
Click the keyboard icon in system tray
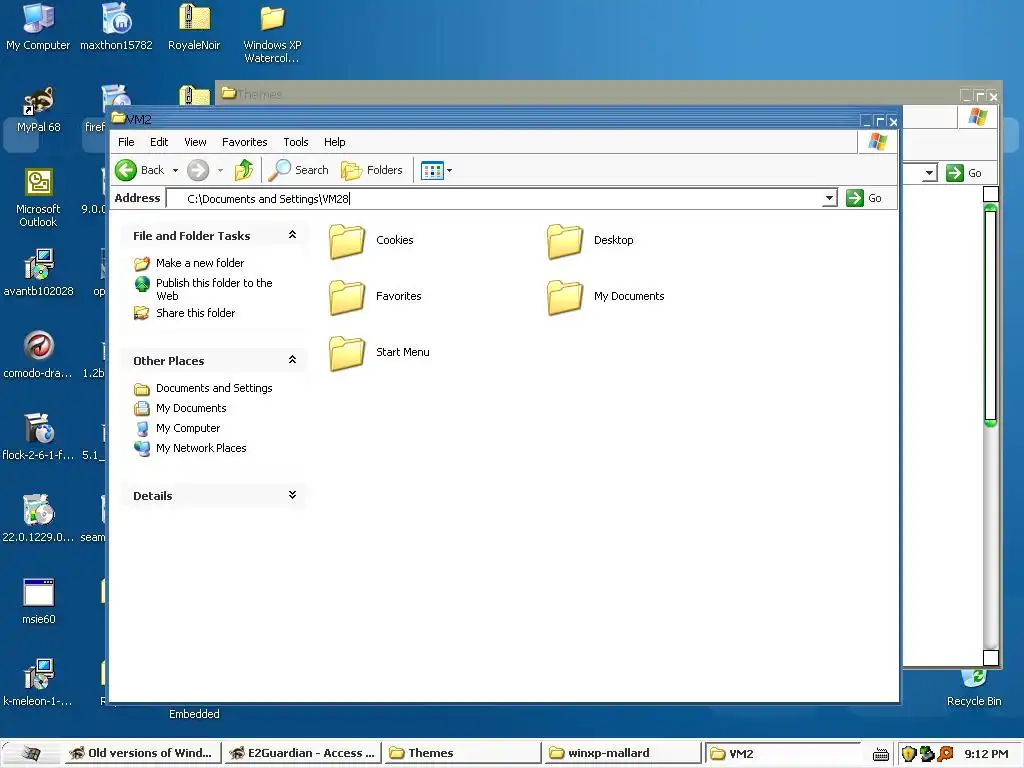(880, 755)
